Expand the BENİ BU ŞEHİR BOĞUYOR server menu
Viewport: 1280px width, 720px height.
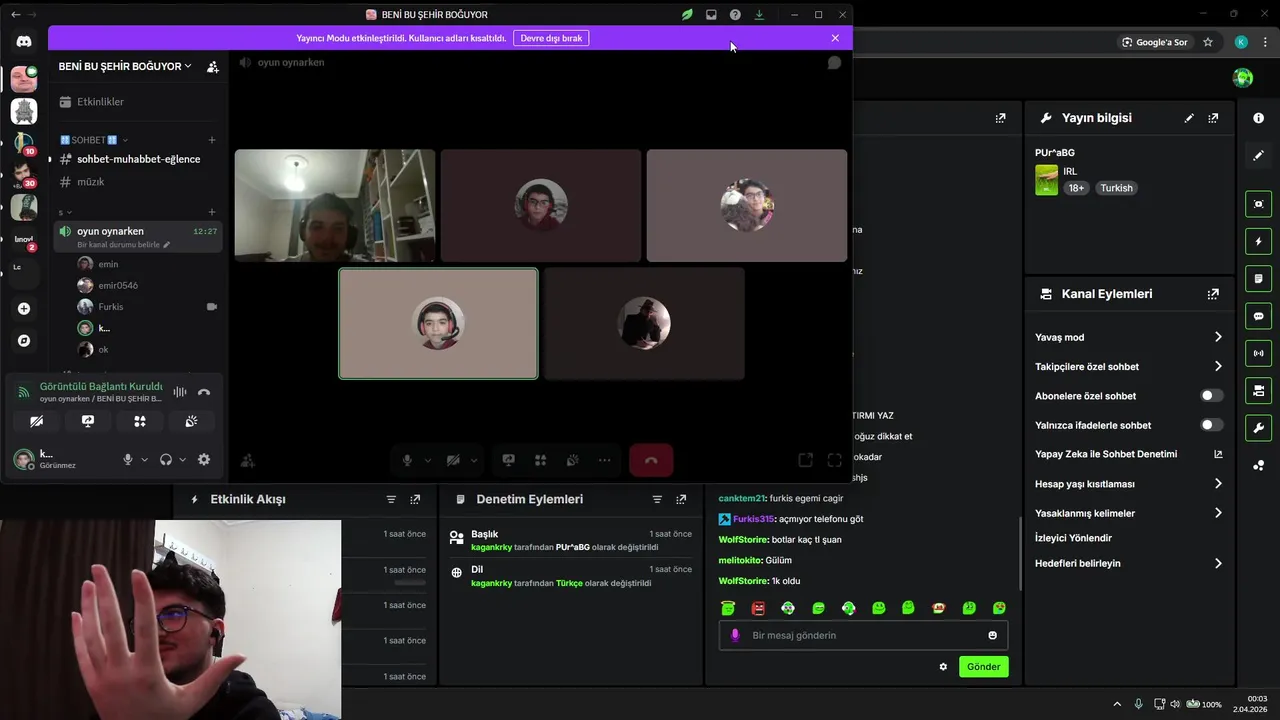[x=125, y=66]
